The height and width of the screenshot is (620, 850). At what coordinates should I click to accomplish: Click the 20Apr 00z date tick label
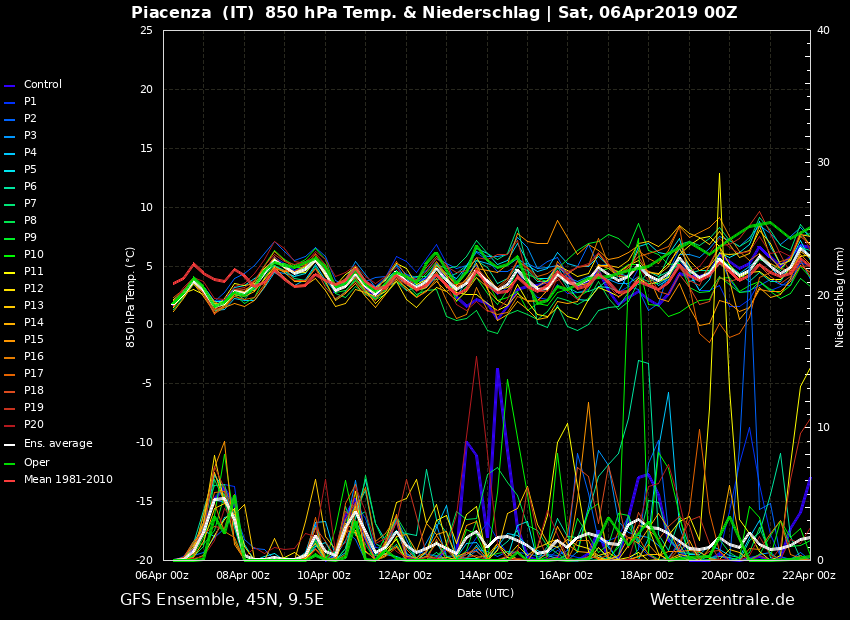pos(728,576)
